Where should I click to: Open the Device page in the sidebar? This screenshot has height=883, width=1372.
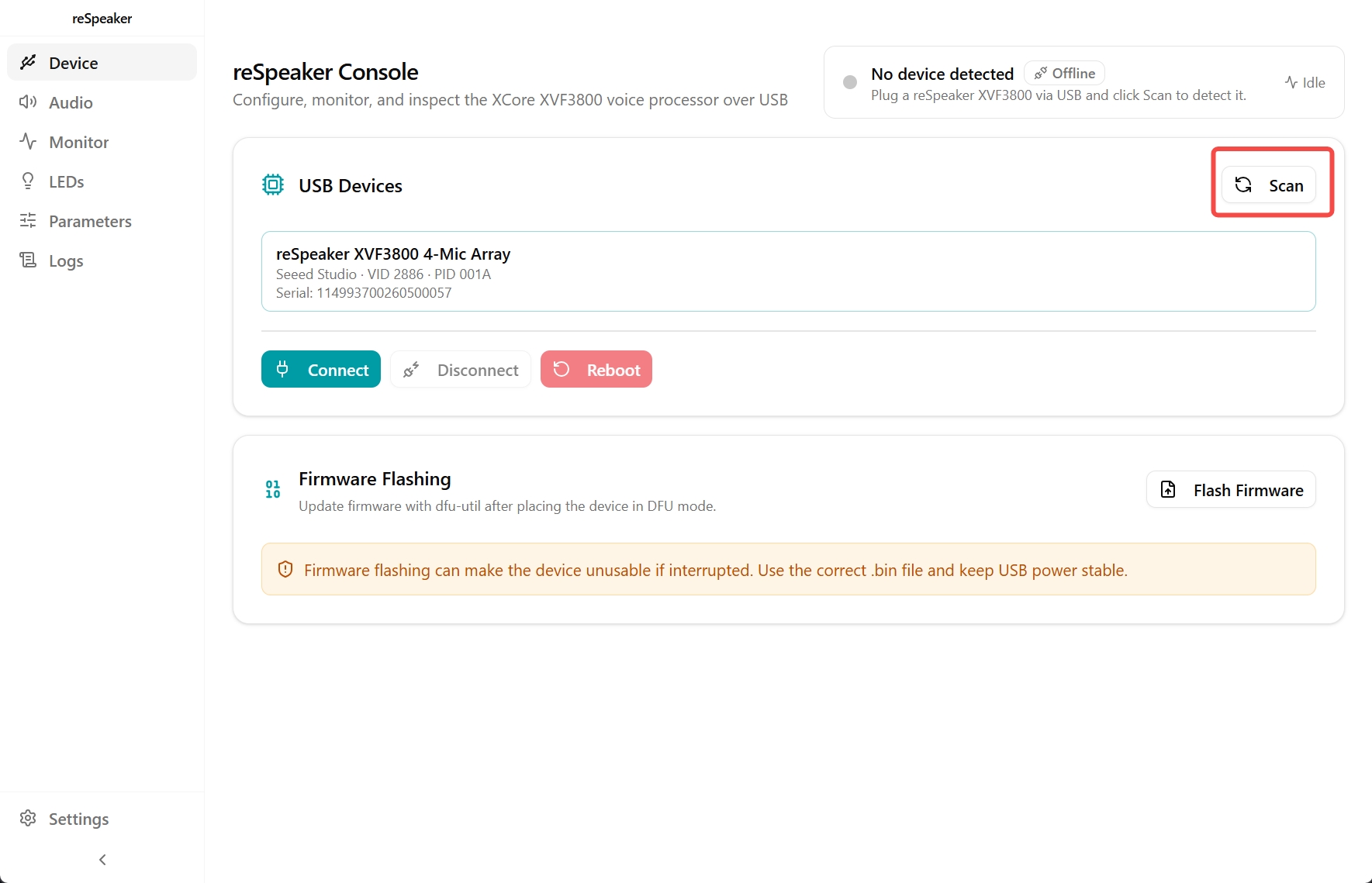click(x=102, y=63)
